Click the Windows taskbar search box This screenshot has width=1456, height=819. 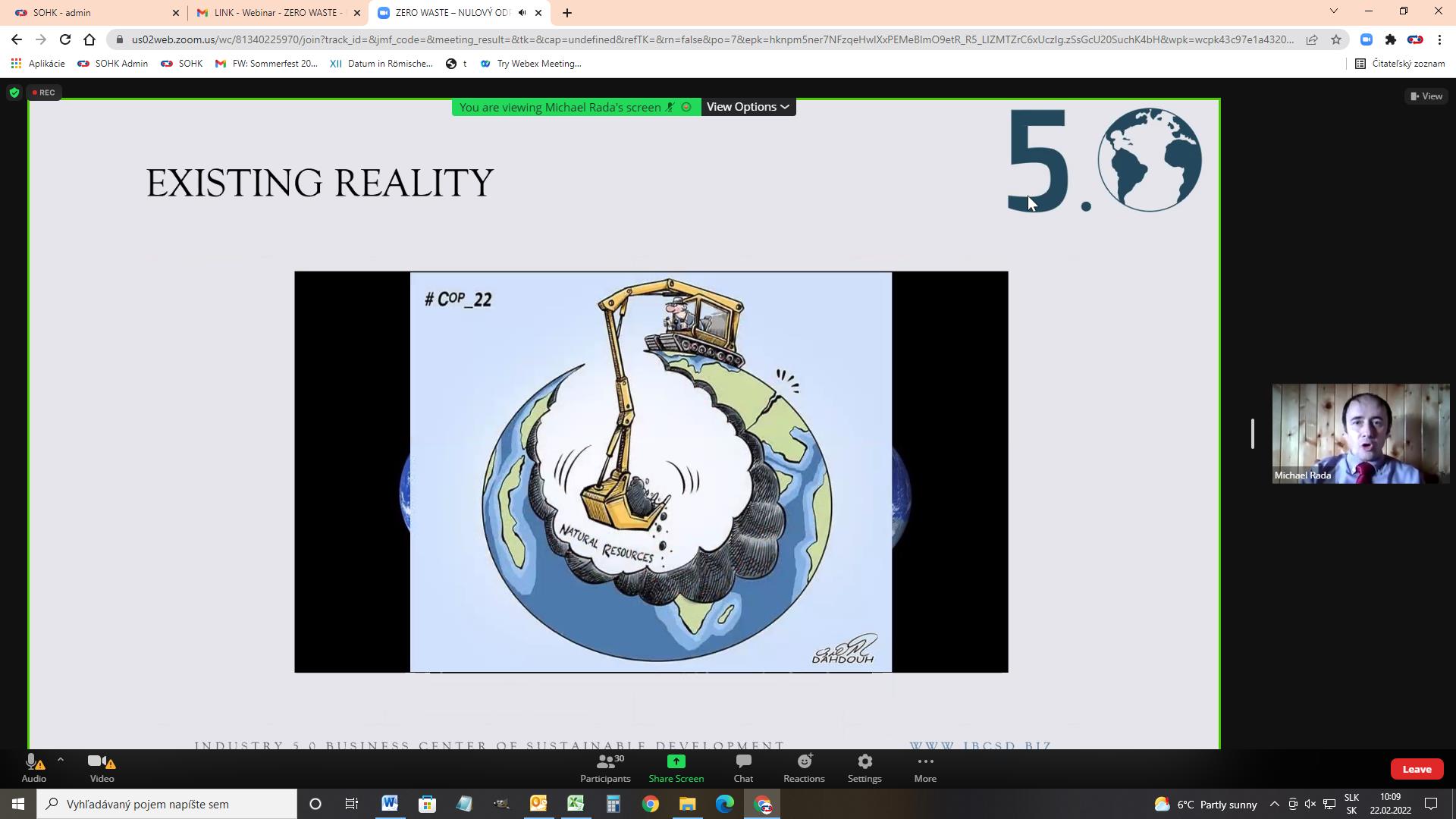167,804
